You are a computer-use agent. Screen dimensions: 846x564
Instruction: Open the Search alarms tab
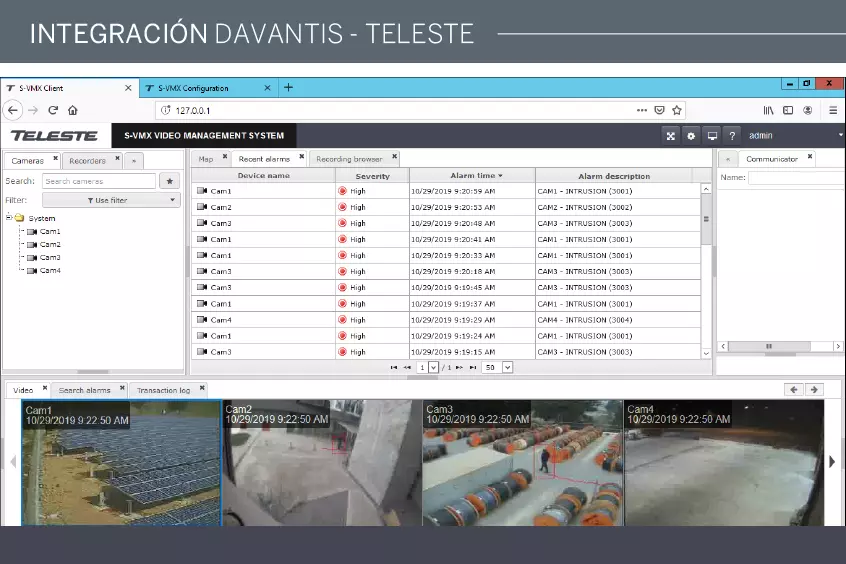[85, 390]
